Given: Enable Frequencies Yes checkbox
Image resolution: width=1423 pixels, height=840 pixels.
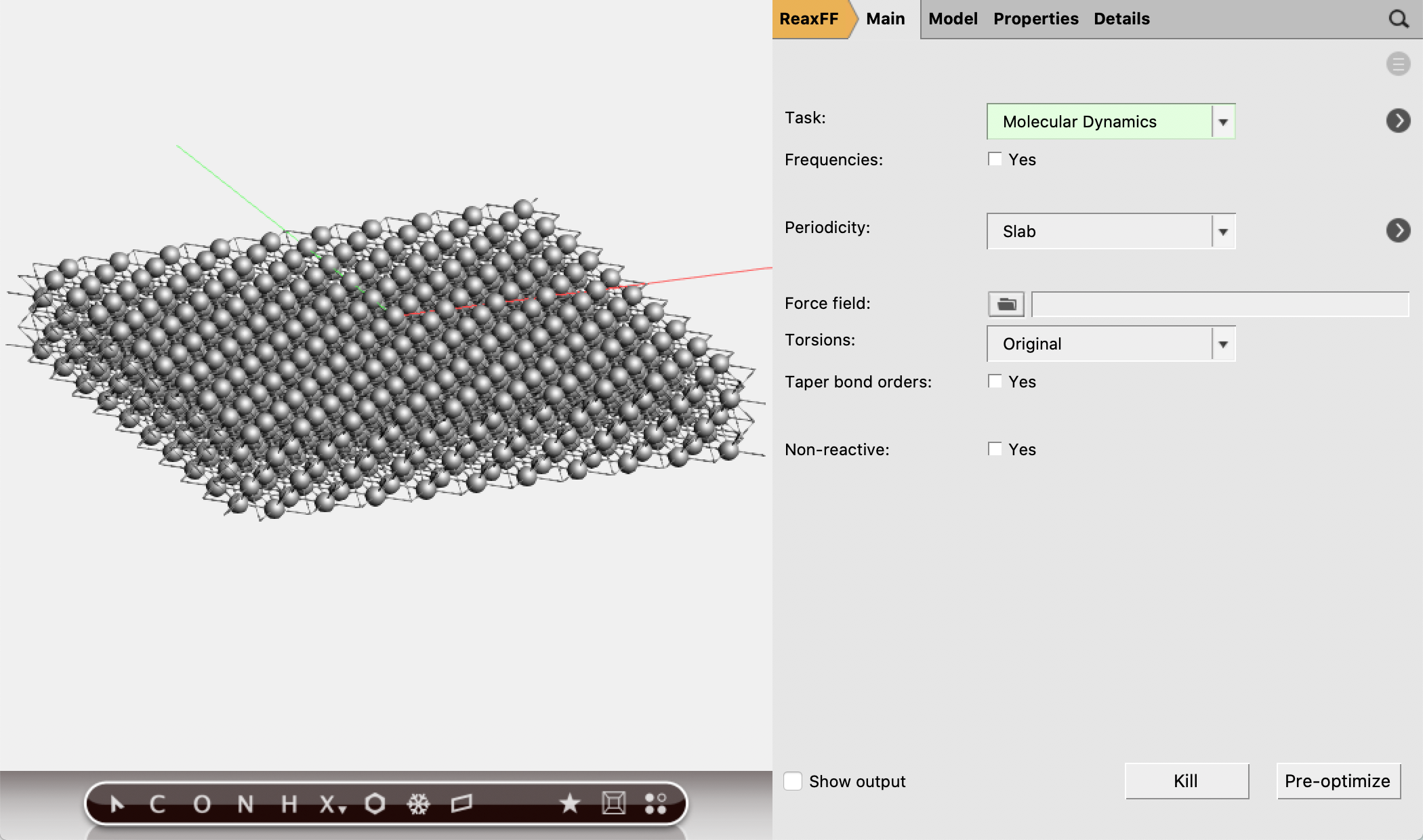Looking at the screenshot, I should [995, 159].
